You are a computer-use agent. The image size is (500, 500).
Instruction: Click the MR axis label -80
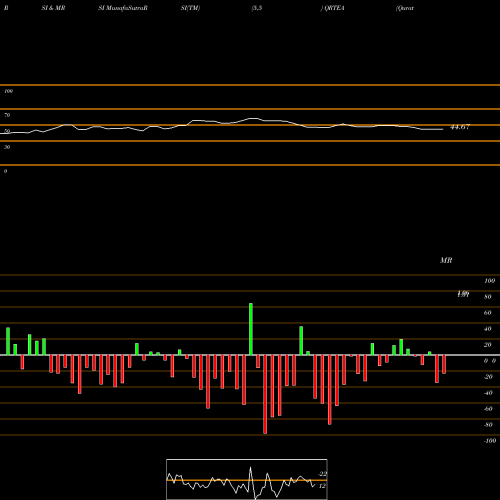click(488, 425)
